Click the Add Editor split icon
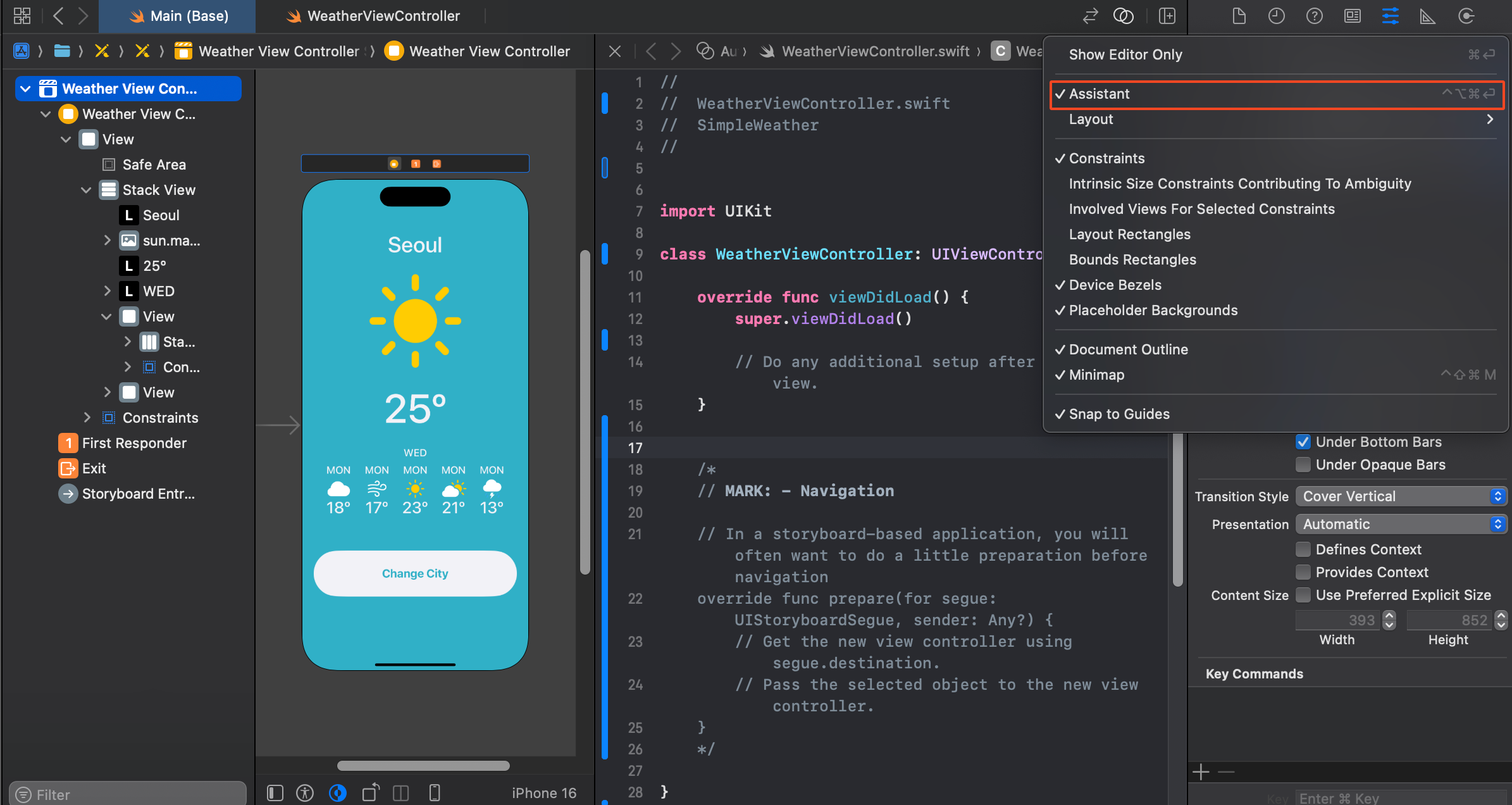 [1167, 16]
